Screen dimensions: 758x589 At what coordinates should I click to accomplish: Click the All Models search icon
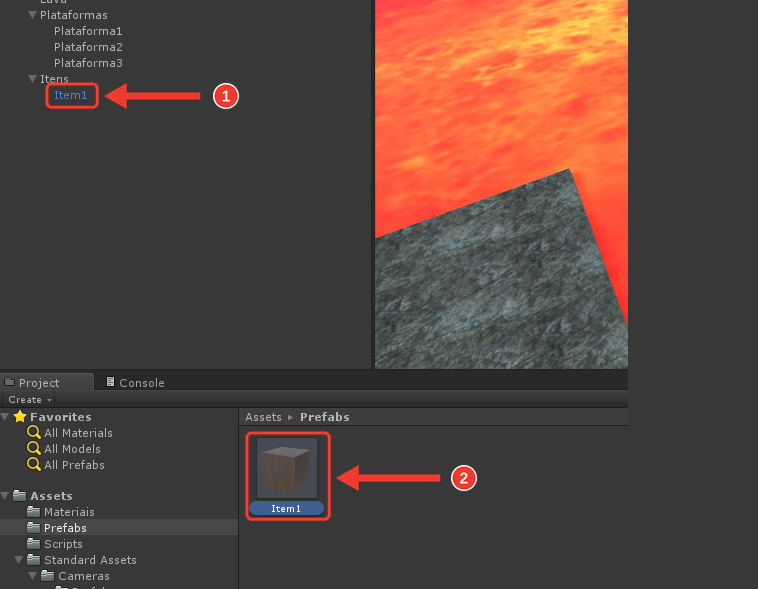[x=34, y=448]
